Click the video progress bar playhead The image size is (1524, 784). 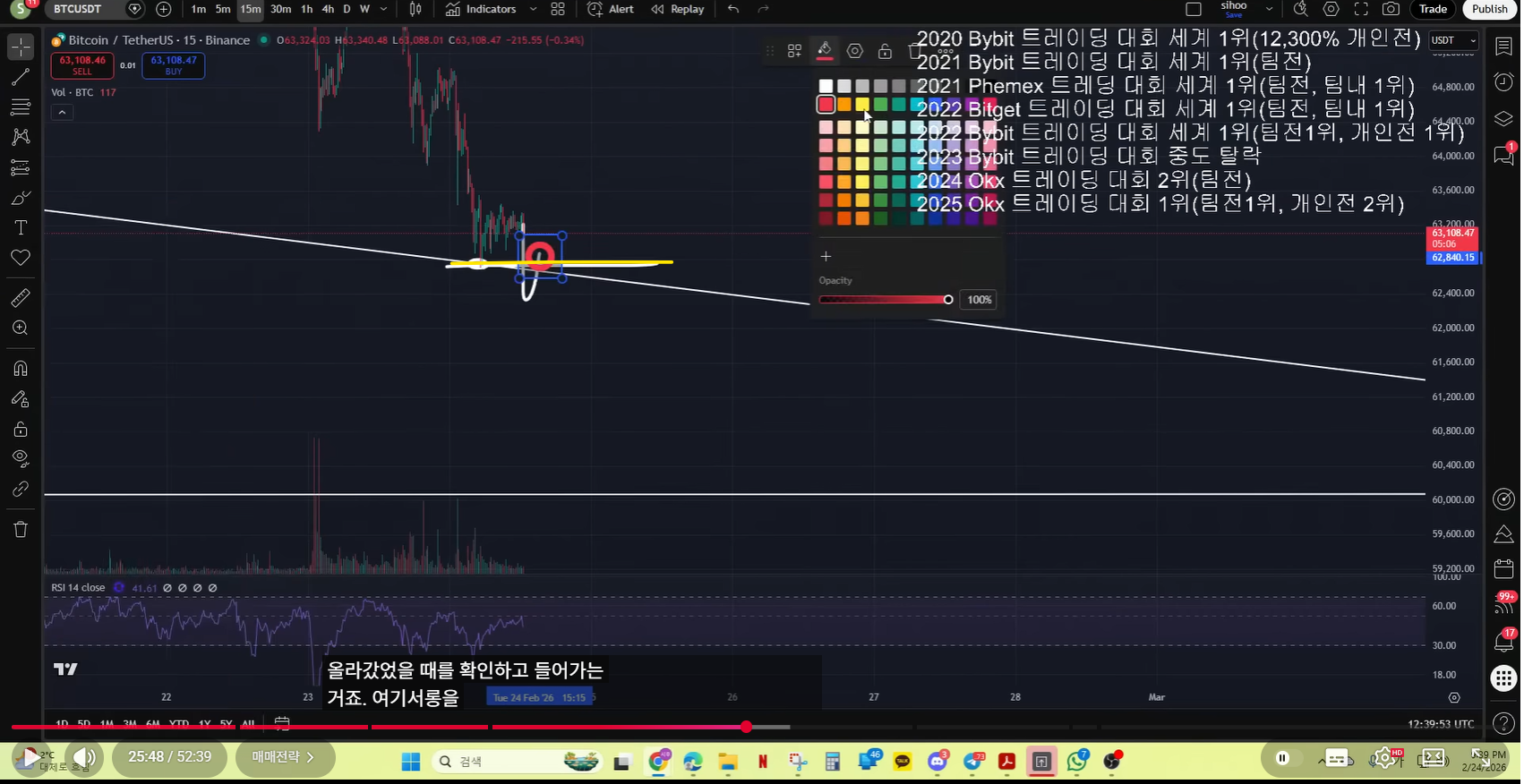point(746,727)
